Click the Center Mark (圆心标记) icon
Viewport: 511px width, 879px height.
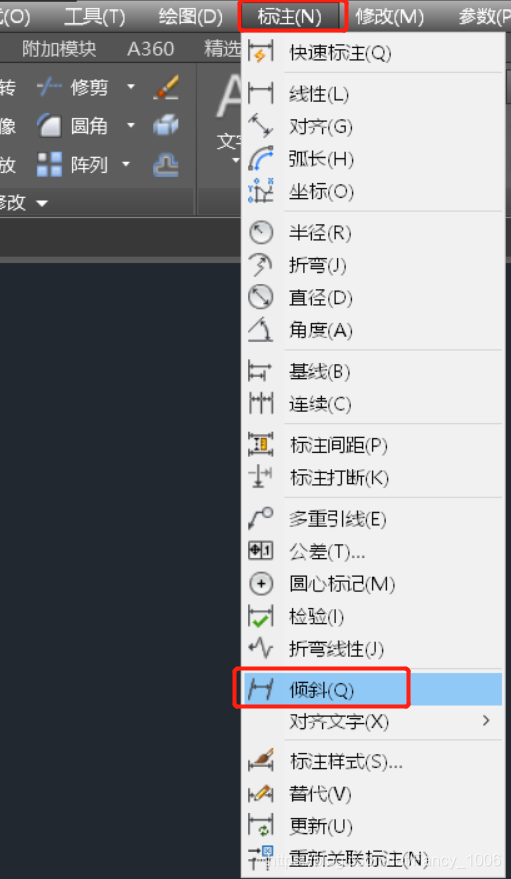[261, 584]
